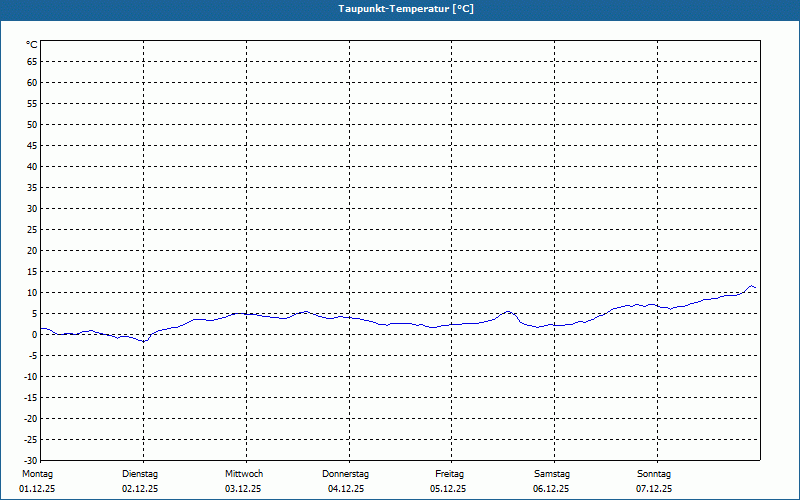
Task: Click the Dienstag 02.12.25 axis label
Action: coord(140,481)
